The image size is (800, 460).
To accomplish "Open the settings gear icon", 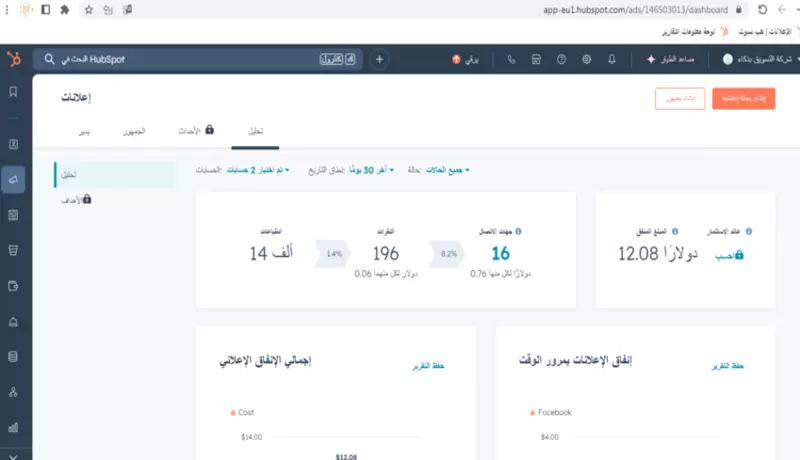I will [587, 60].
